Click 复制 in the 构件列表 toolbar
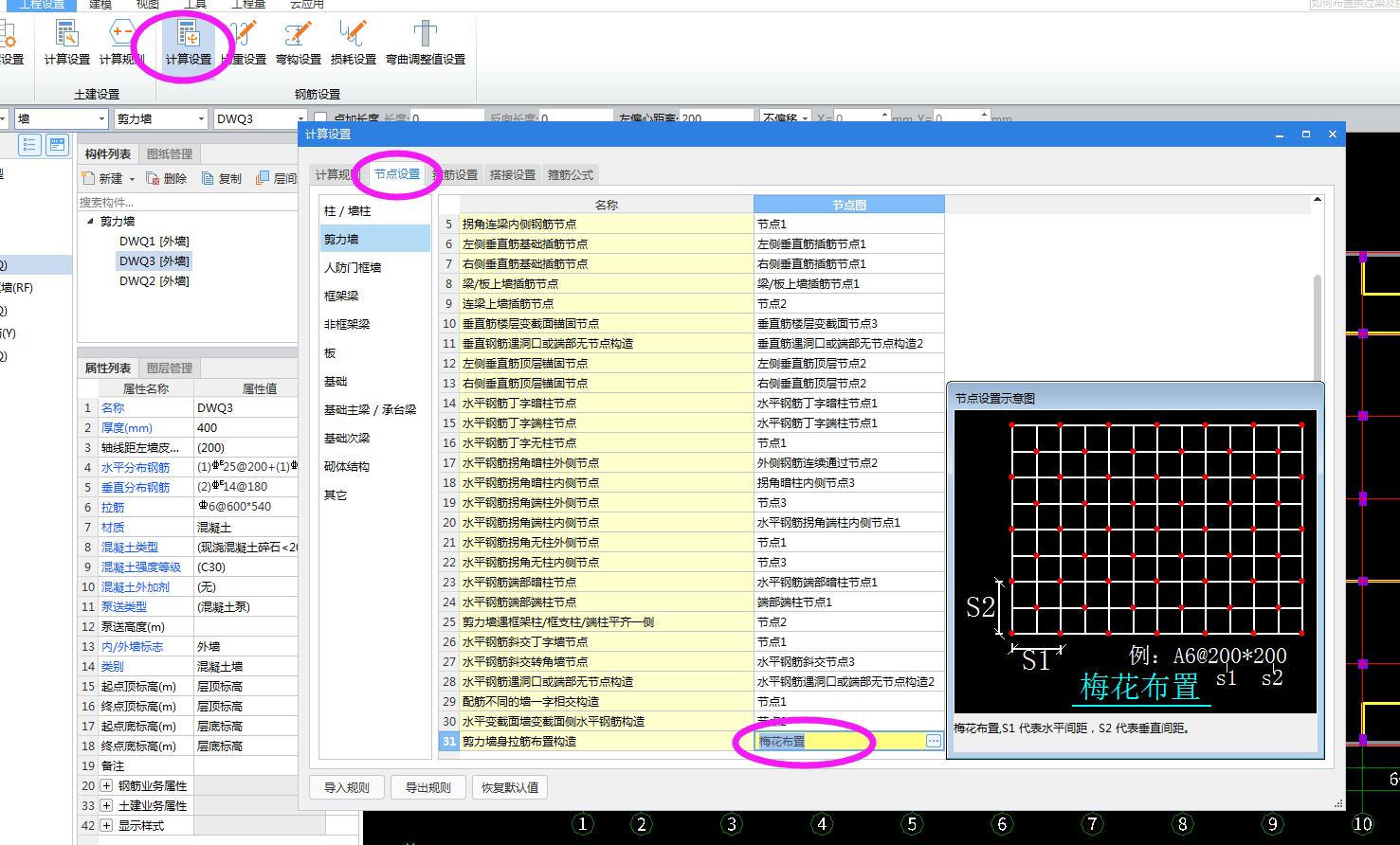Viewport: 1400px width, 845px height. coord(222,178)
